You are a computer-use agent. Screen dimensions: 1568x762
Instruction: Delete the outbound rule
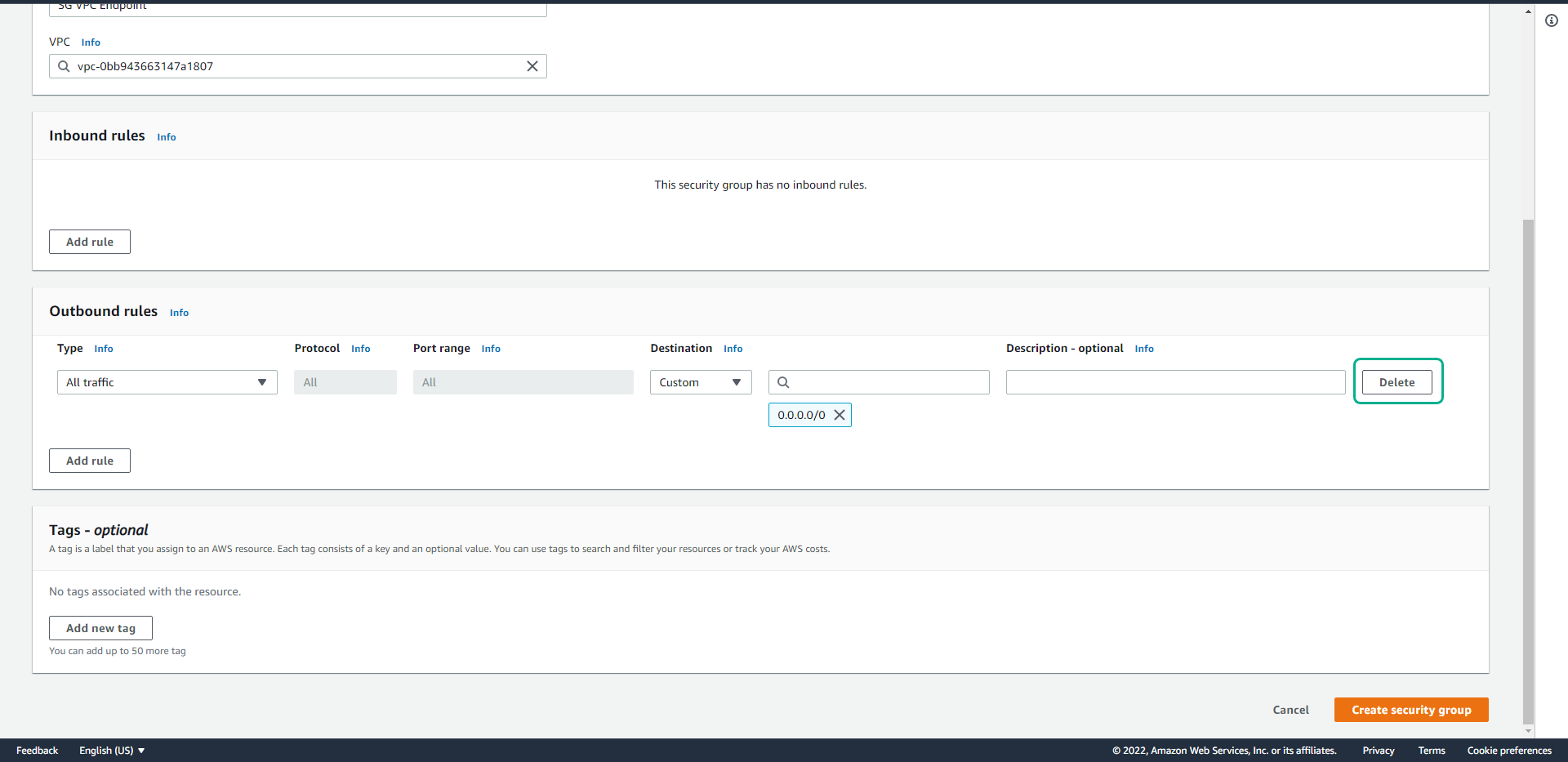click(1396, 382)
